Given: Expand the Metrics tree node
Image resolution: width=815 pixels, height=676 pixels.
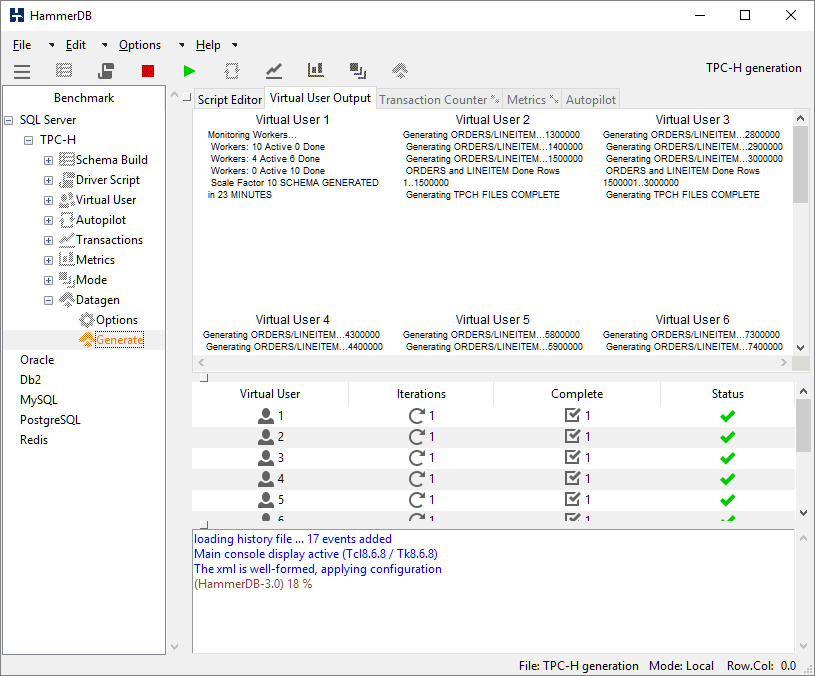Looking at the screenshot, I should pyautogui.click(x=48, y=260).
